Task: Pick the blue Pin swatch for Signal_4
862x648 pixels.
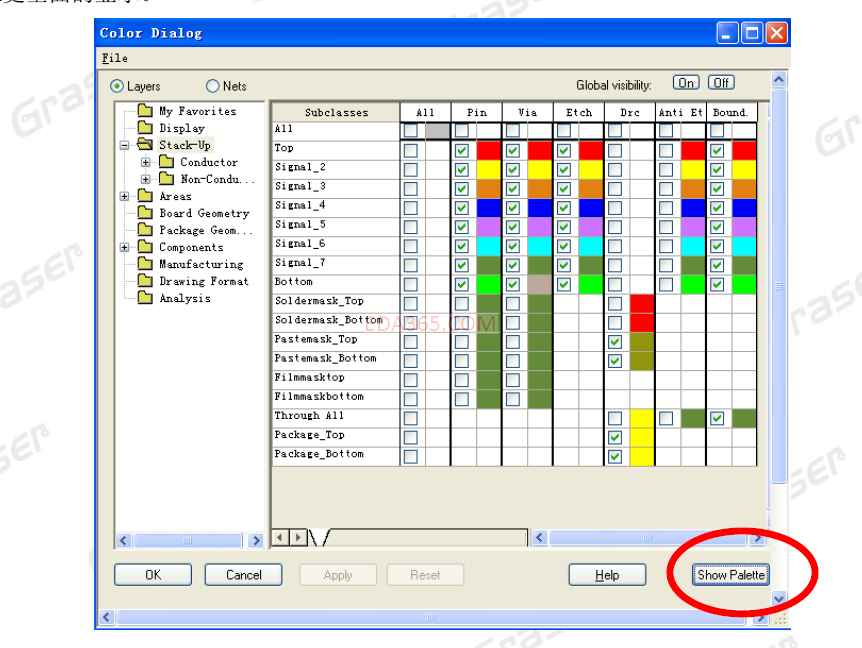Action: tap(489, 208)
